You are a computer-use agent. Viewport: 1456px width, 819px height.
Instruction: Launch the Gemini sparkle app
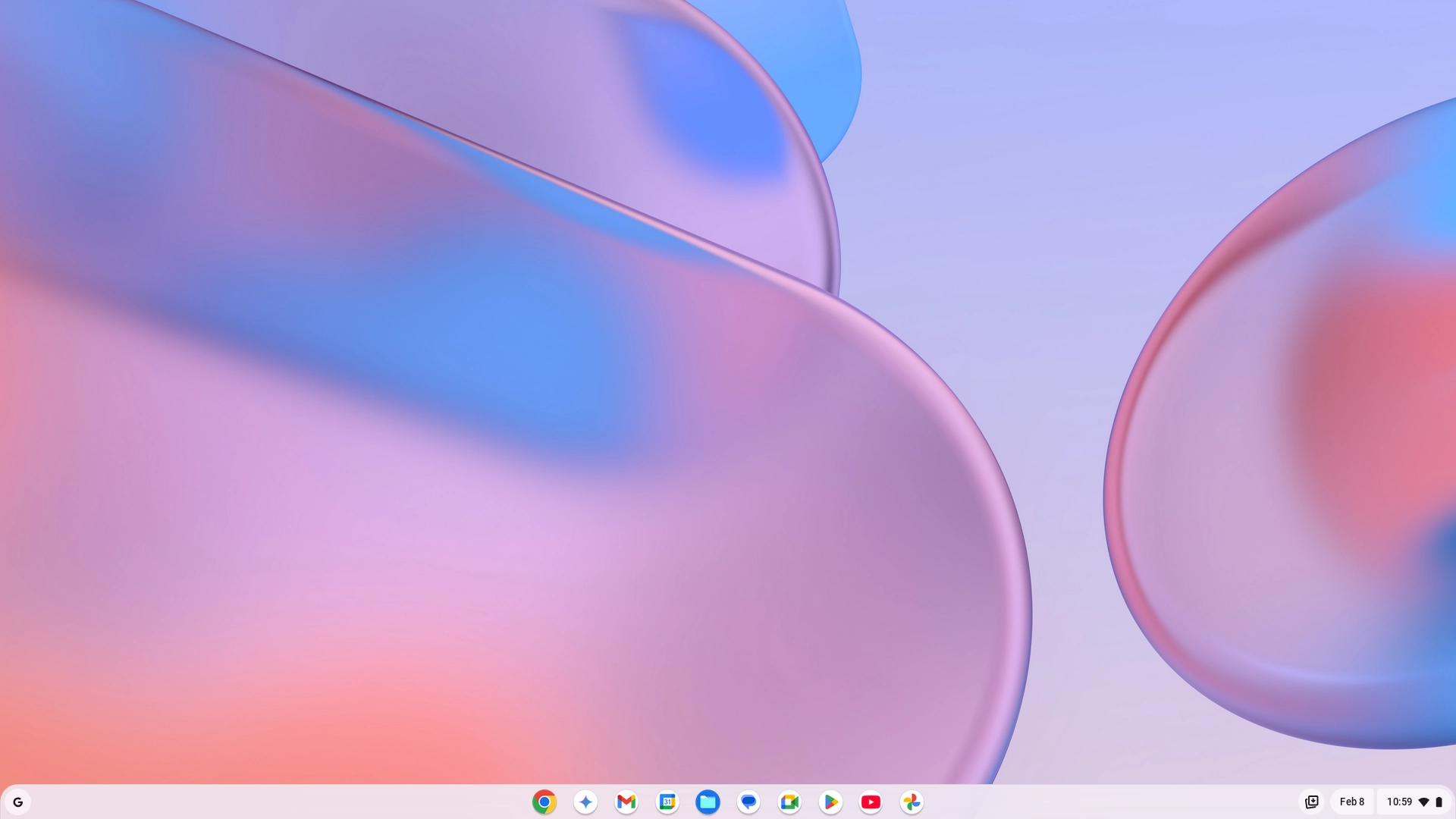[585, 802]
